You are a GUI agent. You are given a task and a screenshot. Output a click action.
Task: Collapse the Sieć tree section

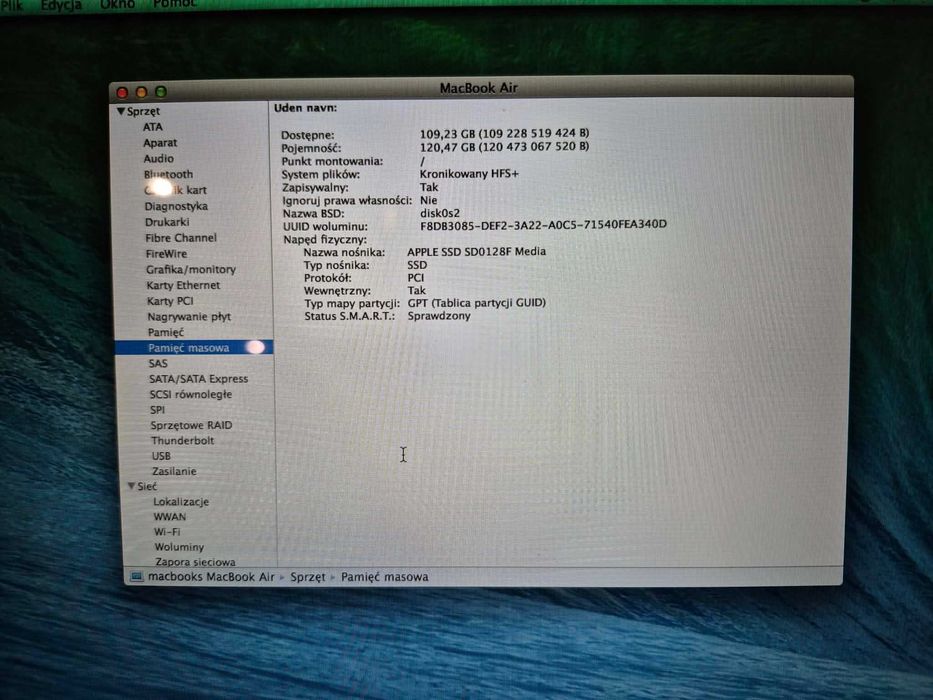point(132,486)
